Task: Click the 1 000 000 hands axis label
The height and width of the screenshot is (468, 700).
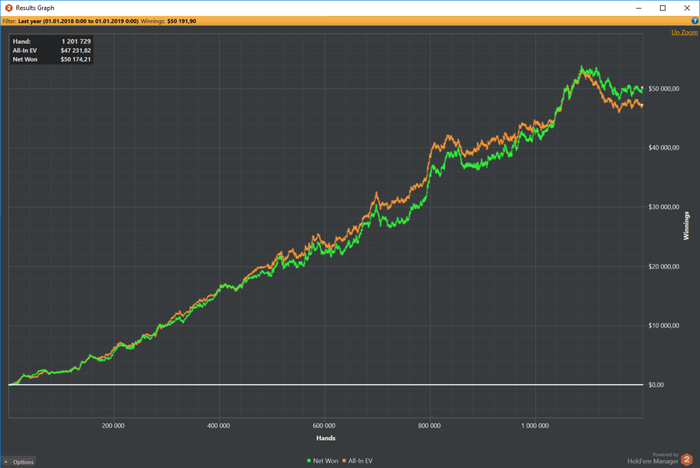Action: 535,426
